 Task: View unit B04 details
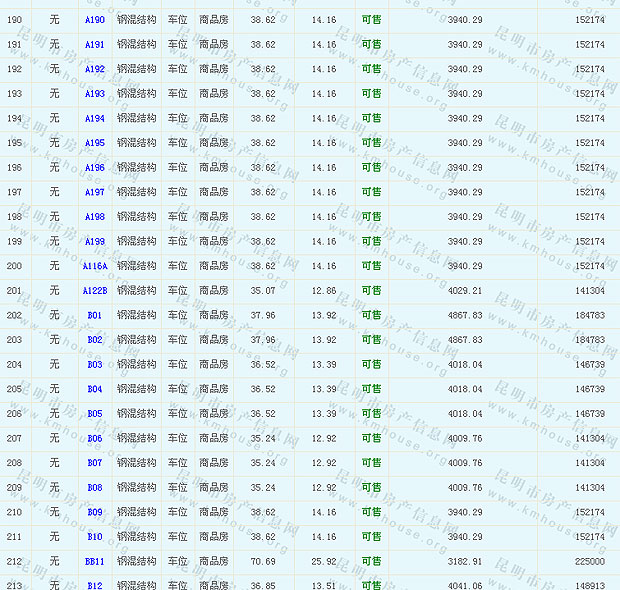click(95, 389)
